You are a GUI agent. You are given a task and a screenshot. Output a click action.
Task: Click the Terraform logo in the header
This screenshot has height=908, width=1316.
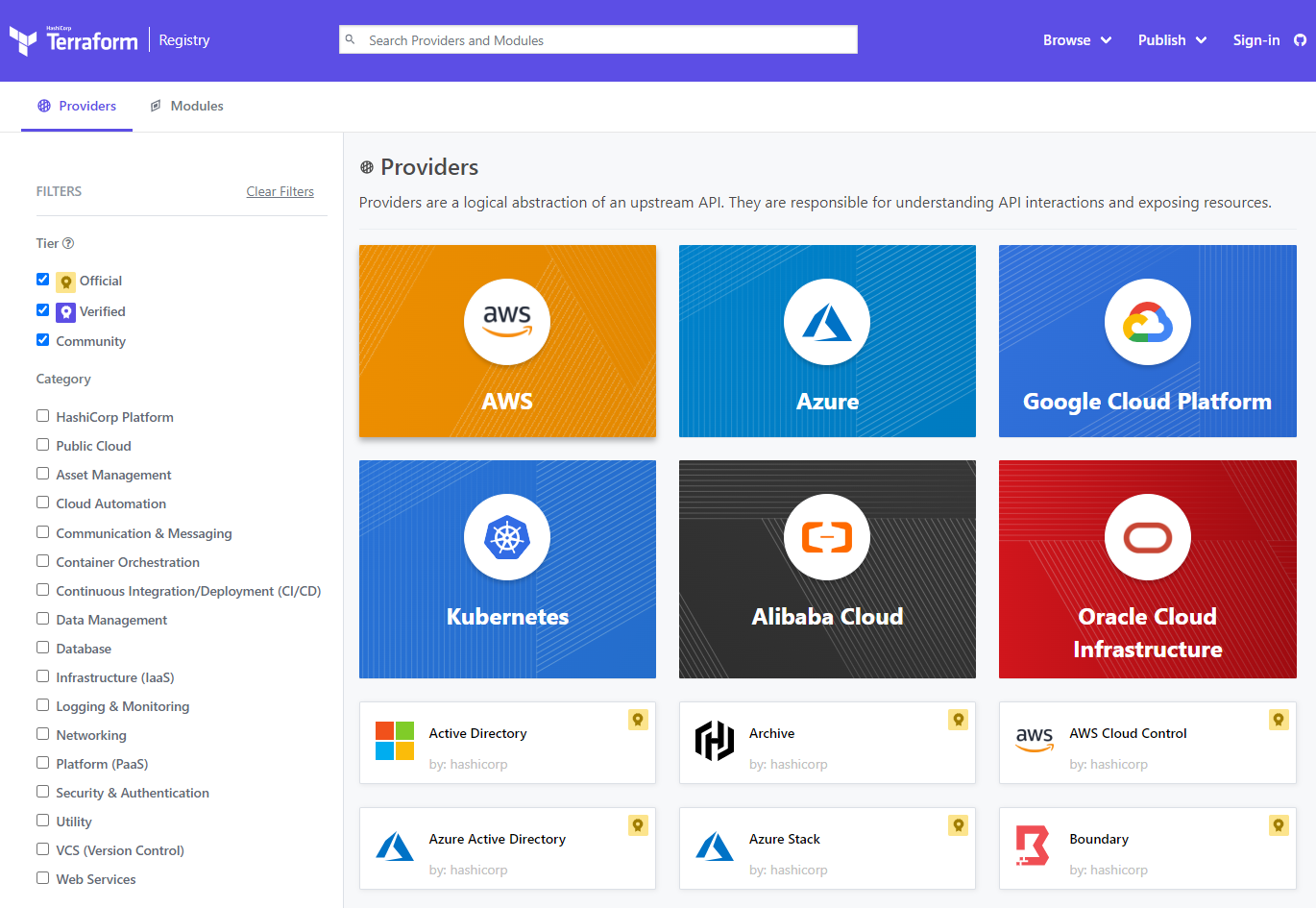click(74, 40)
